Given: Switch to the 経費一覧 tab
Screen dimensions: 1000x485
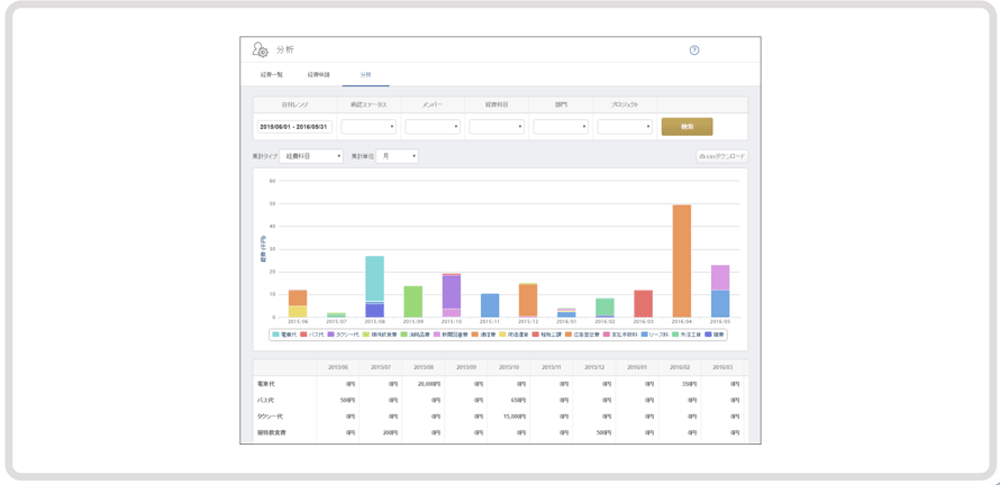Looking at the screenshot, I should click(273, 75).
